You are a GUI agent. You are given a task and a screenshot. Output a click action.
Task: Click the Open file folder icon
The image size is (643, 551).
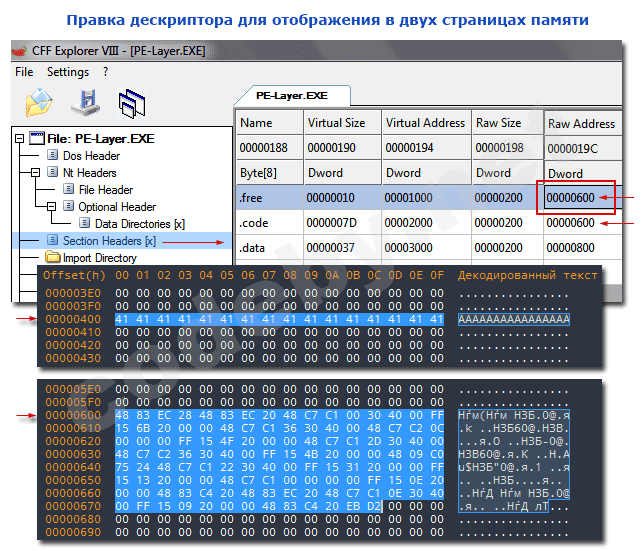point(39,102)
